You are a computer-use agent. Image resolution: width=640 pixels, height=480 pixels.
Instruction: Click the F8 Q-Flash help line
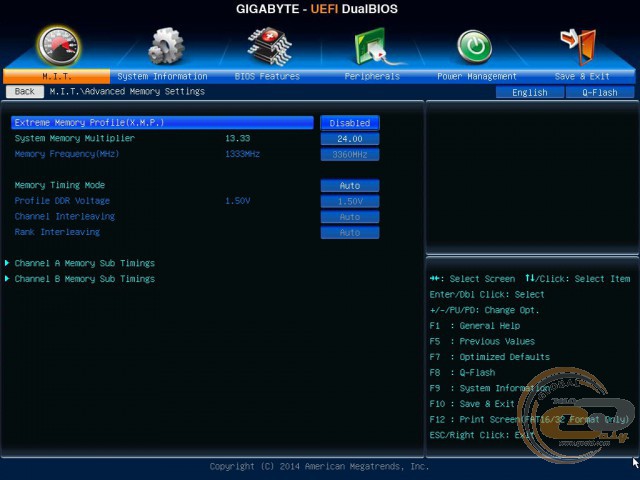(x=462, y=373)
